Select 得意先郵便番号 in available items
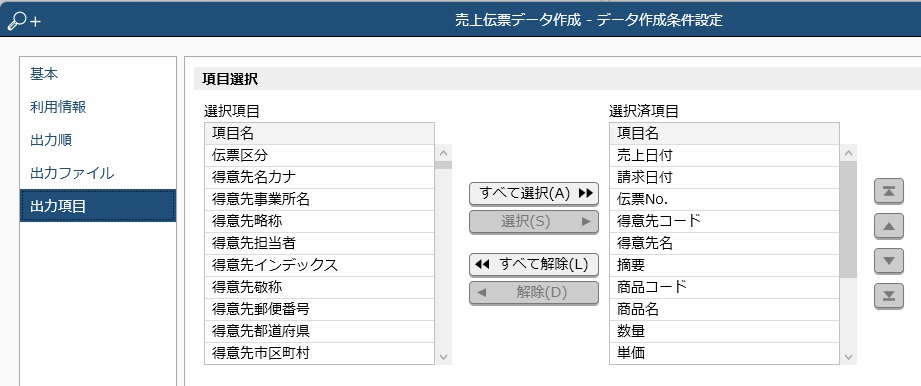 coord(320,309)
